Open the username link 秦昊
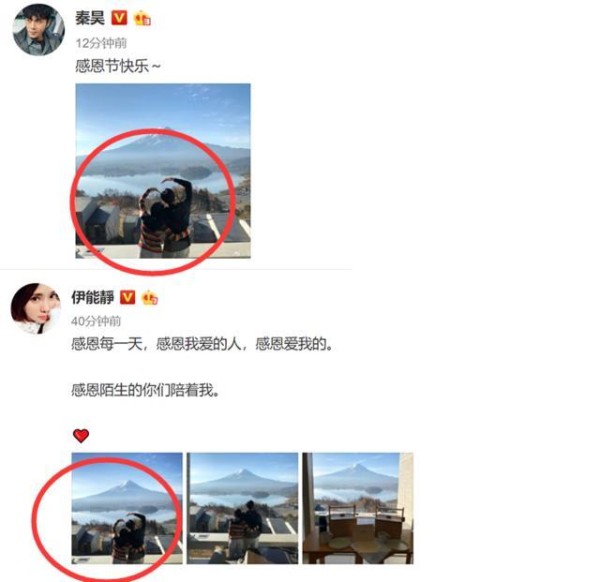Viewport: 600px width, 582px height. [90, 18]
